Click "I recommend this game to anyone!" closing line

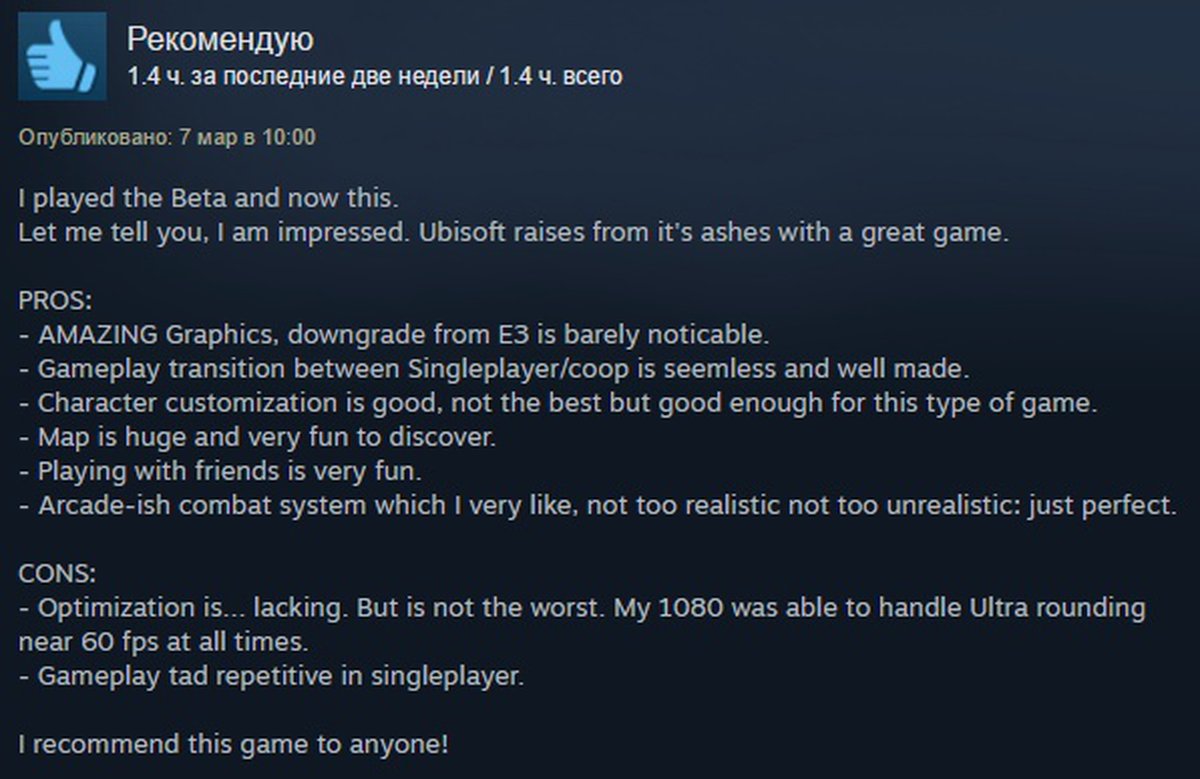pos(234,744)
